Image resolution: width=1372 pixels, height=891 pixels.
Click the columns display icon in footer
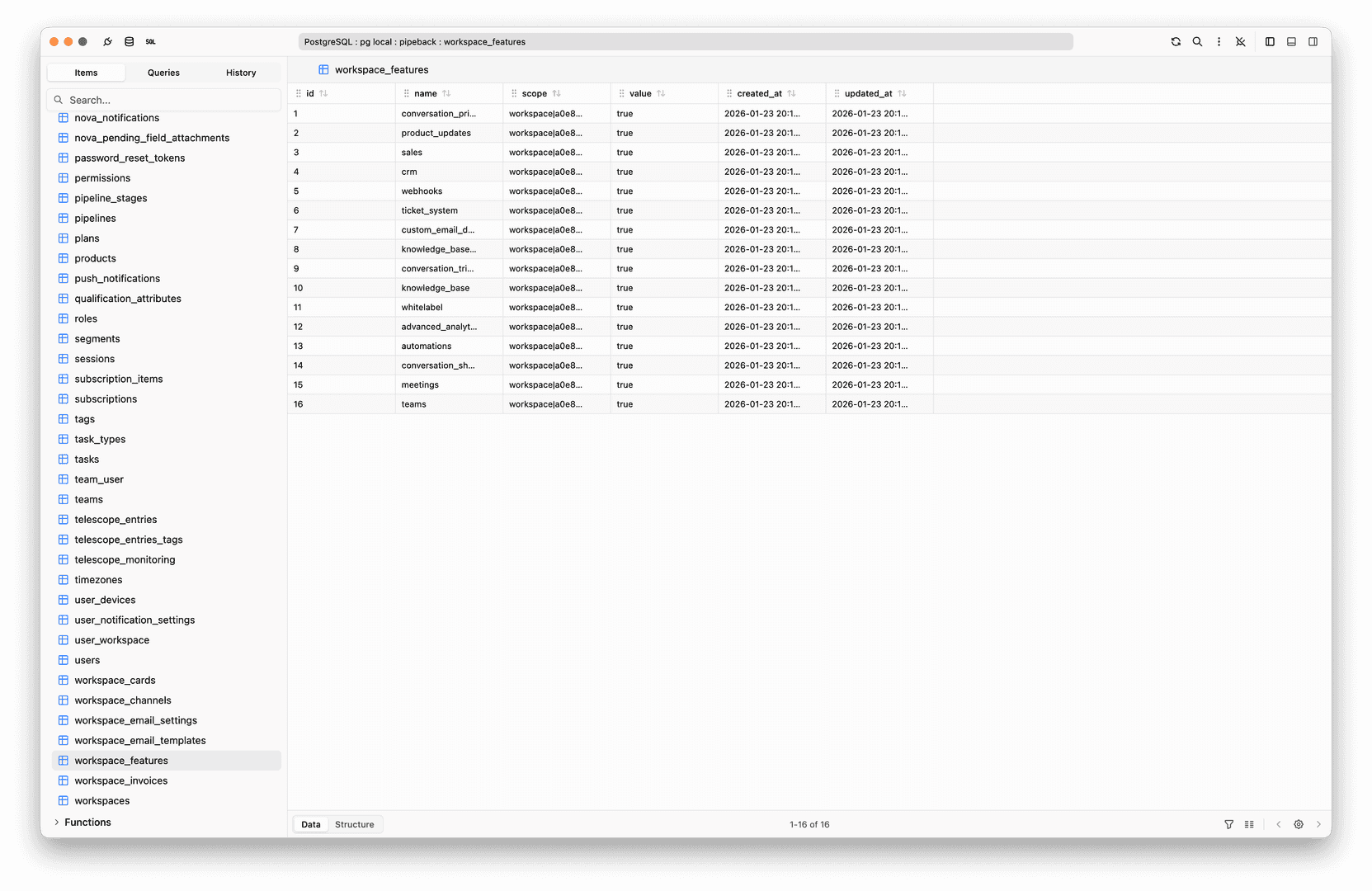[1249, 824]
